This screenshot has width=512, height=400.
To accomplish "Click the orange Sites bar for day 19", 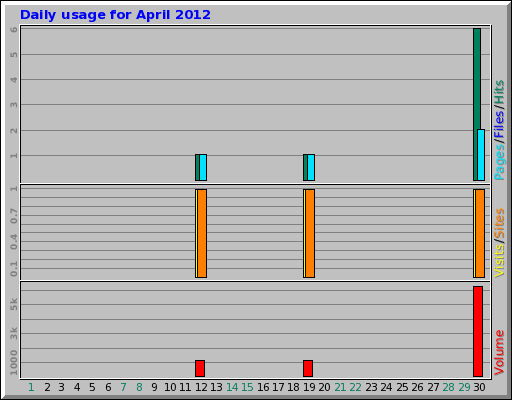I will pos(310,233).
